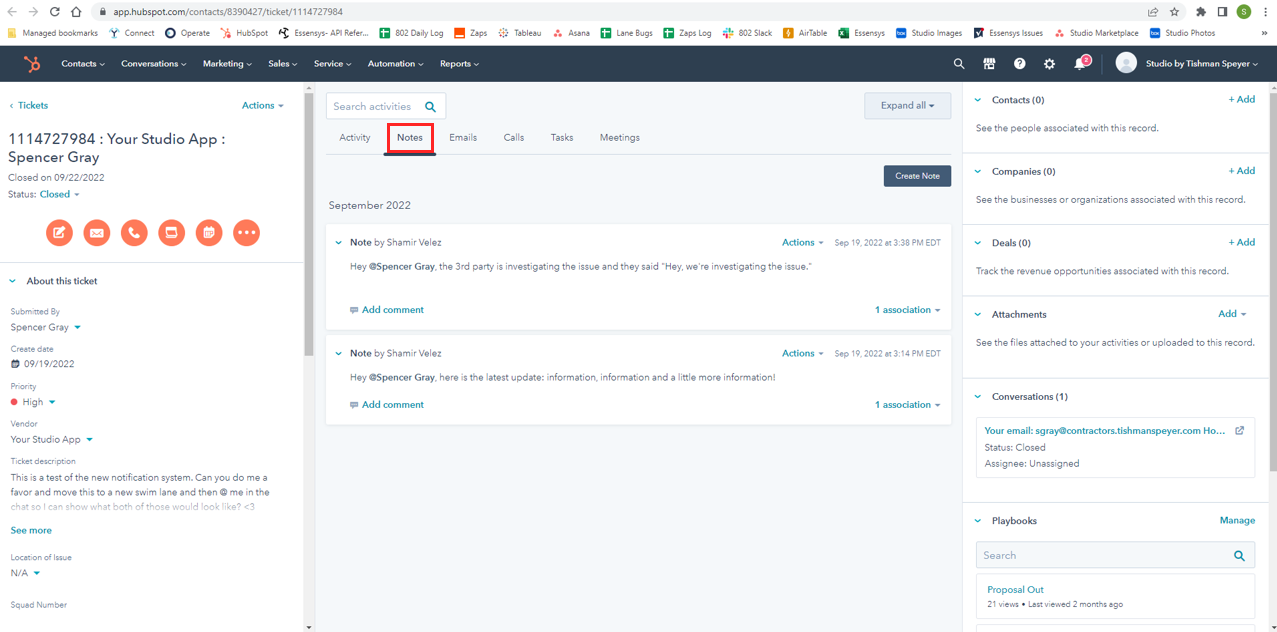Viewport: 1277px width, 632px height.
Task: Click the help question mark icon
Action: click(x=1019, y=64)
